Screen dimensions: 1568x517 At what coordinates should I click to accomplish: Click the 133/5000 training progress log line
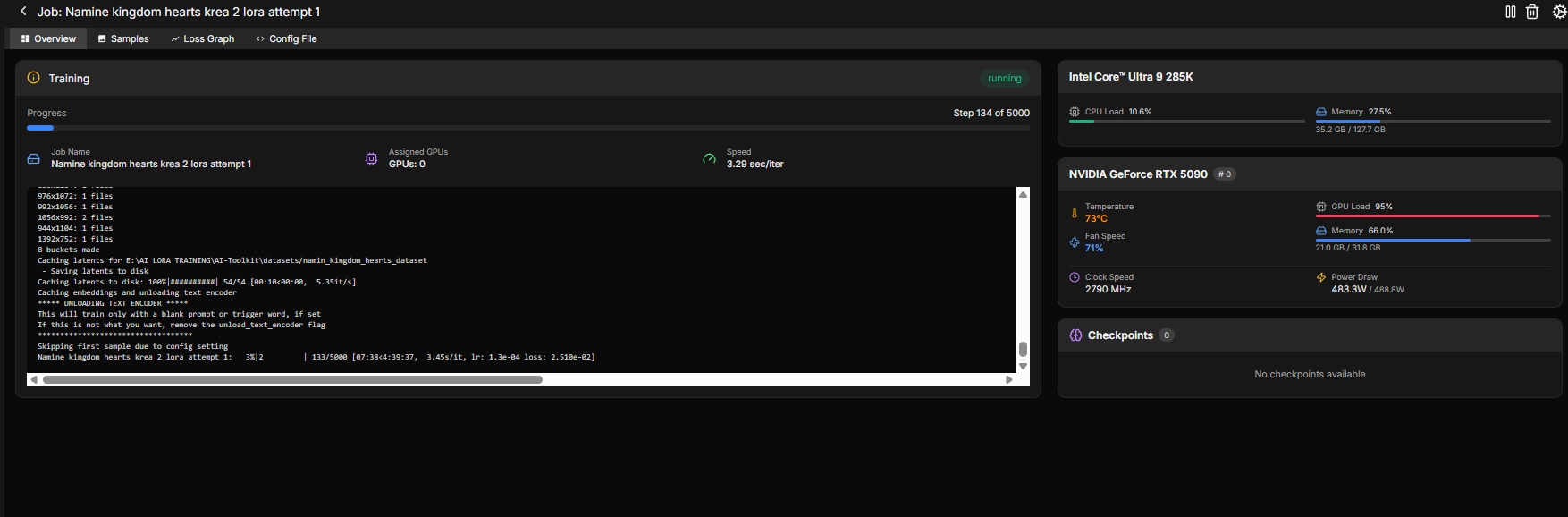(316, 357)
